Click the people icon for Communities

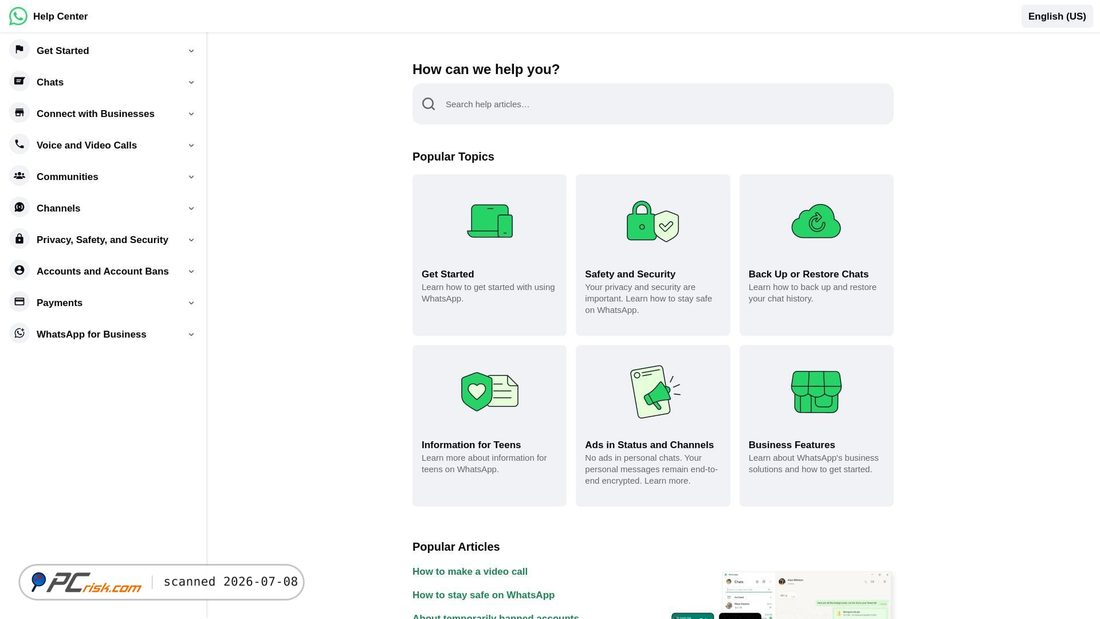pos(20,176)
